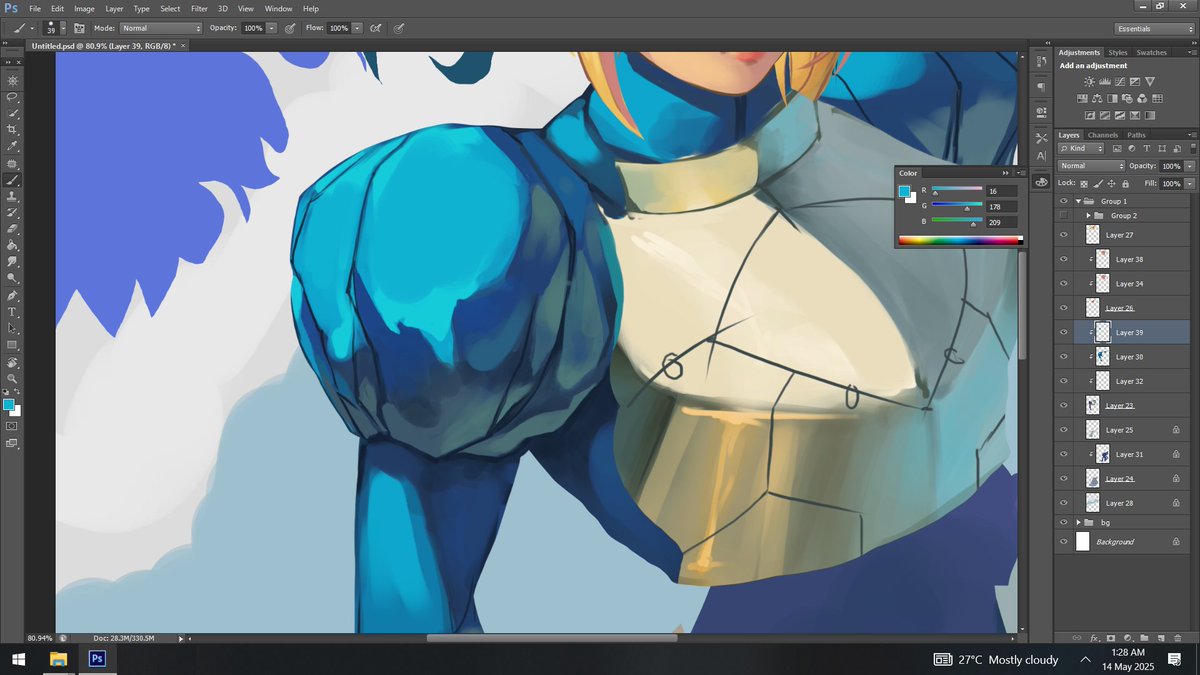Screen dimensions: 1200x675
Task: Open the Filter menu
Action: click(x=199, y=8)
